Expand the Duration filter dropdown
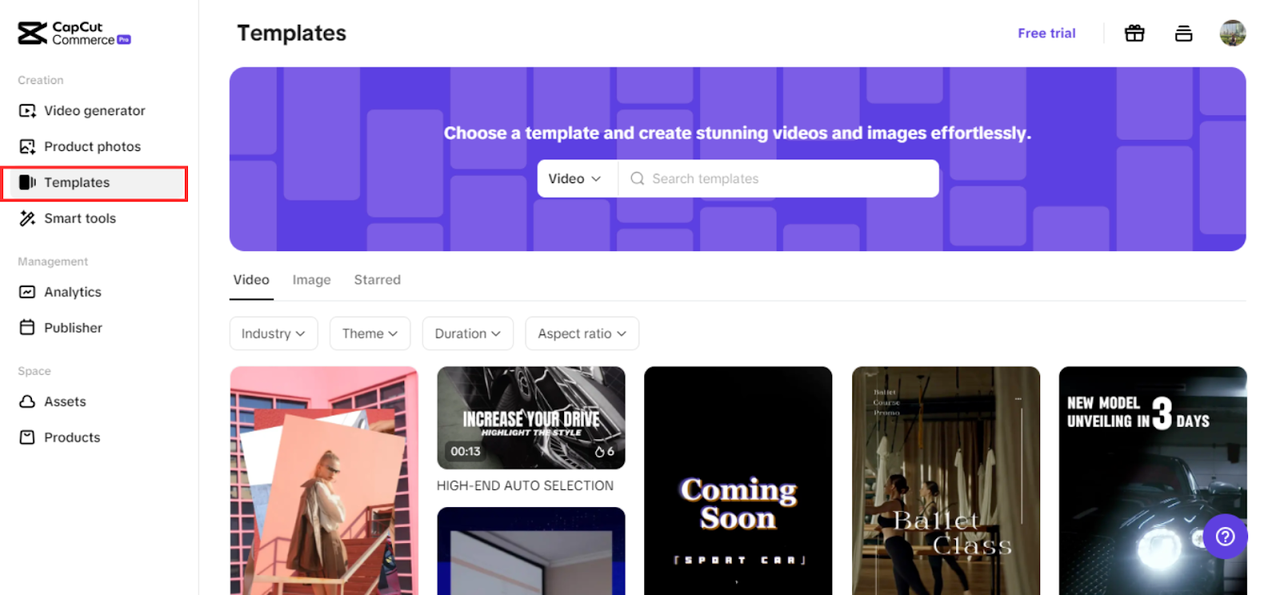The image size is (1280, 595). 468,334
